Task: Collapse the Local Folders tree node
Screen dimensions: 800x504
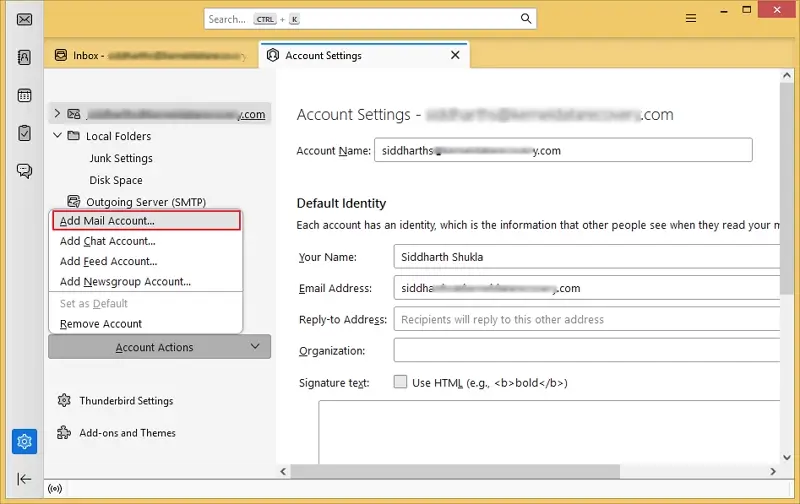Action: (57, 135)
